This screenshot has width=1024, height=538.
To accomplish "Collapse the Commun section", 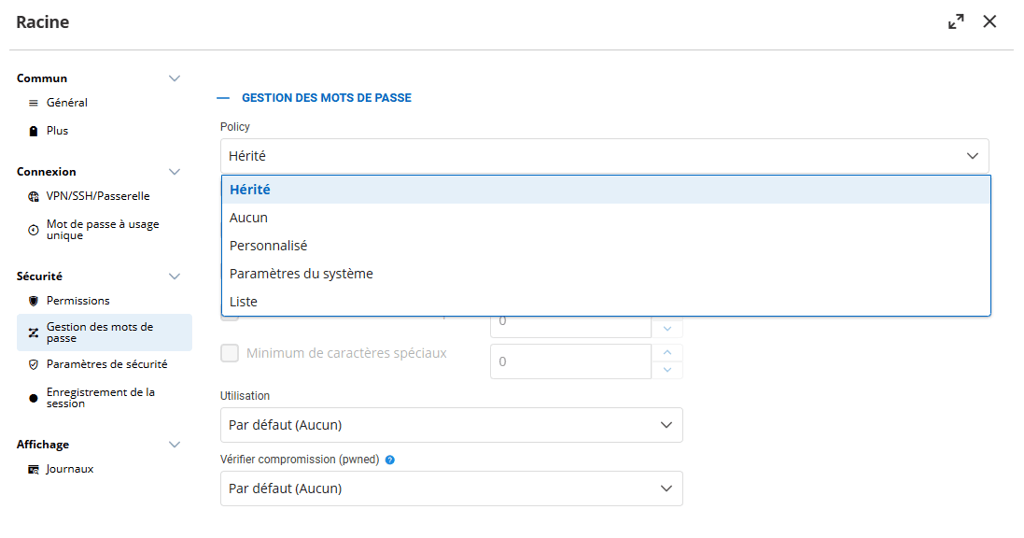I will (x=174, y=78).
